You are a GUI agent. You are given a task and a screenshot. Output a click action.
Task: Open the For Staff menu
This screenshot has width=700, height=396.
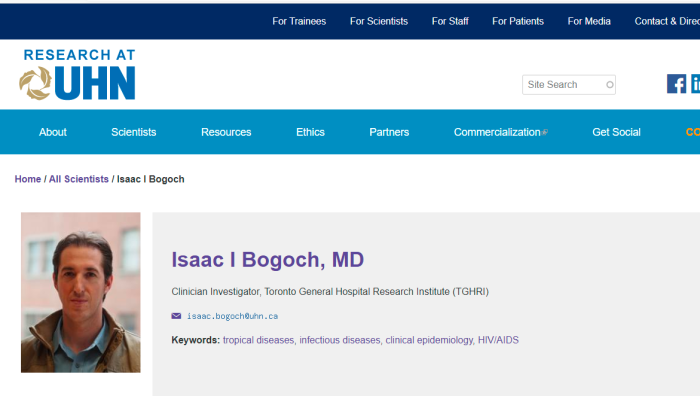coord(450,21)
